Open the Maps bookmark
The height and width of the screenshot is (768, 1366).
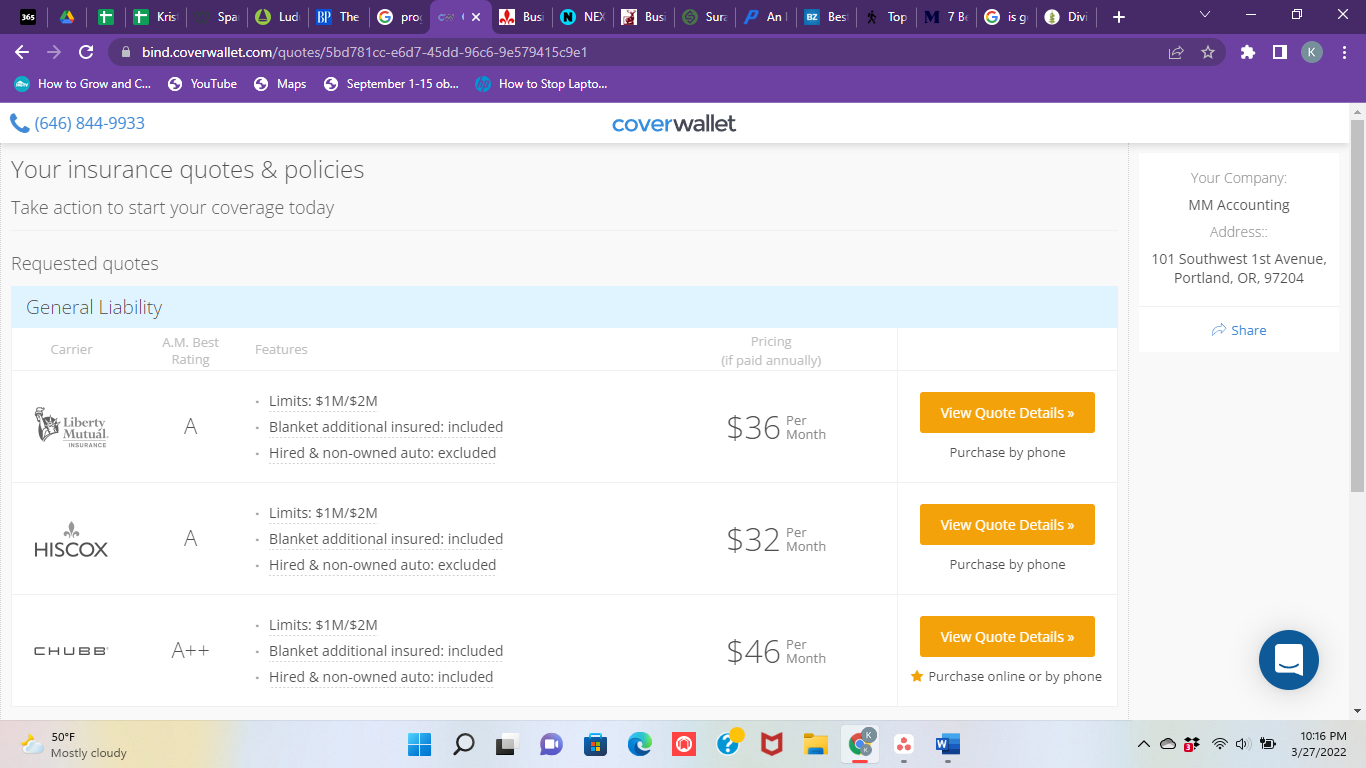point(281,84)
